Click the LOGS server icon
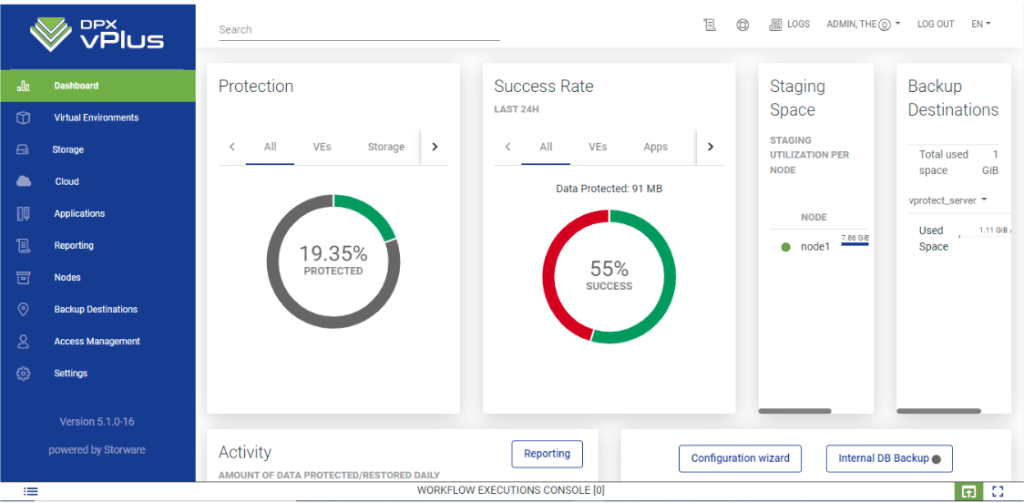The height and width of the screenshot is (503, 1024). (x=776, y=24)
